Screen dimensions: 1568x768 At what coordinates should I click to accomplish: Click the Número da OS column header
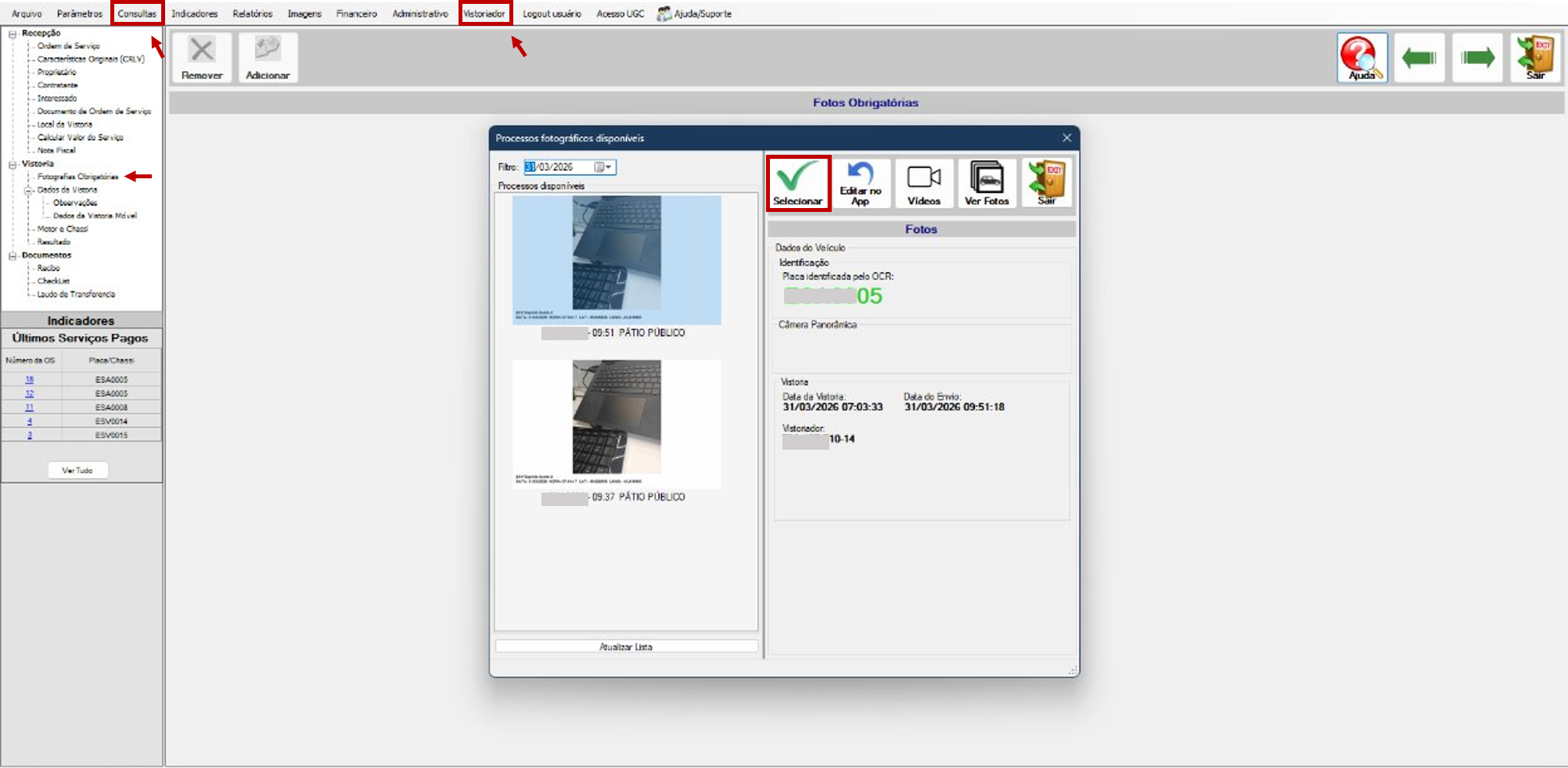pos(31,361)
